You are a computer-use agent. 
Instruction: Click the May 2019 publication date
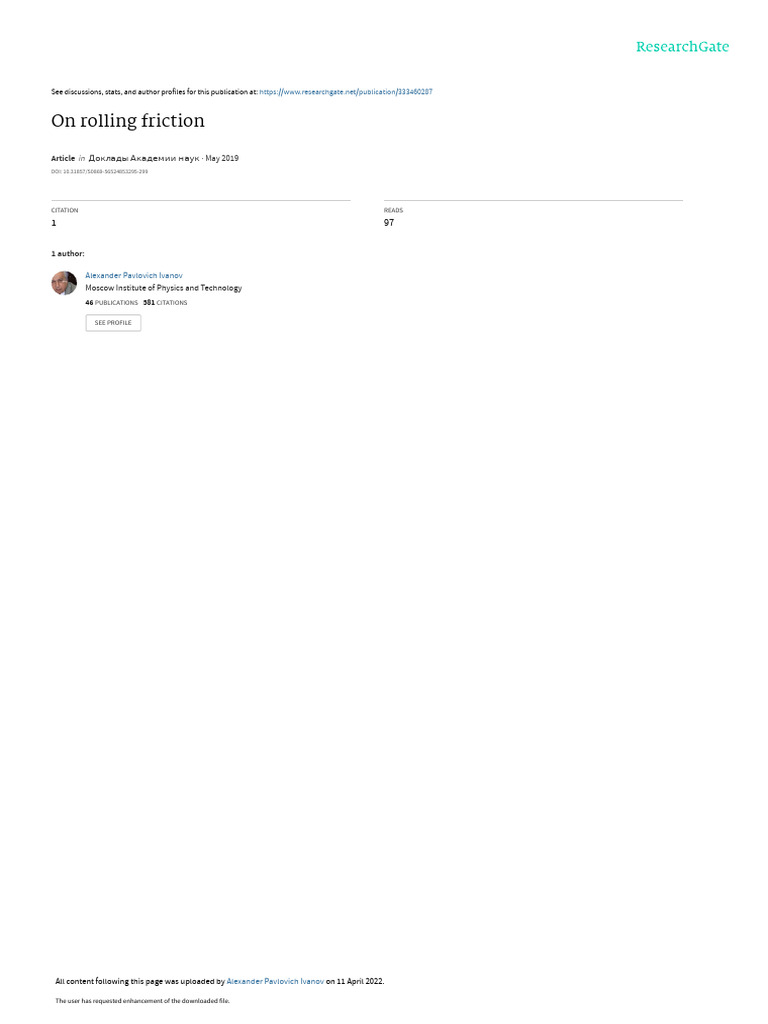point(222,158)
